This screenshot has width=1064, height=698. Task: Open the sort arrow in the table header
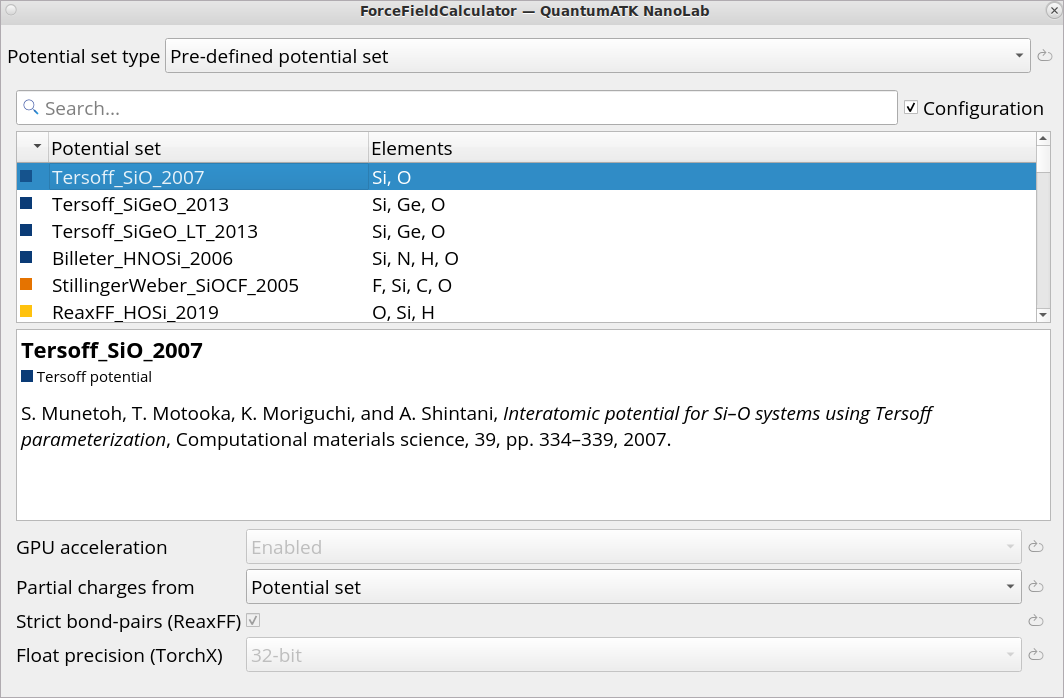click(x=37, y=147)
